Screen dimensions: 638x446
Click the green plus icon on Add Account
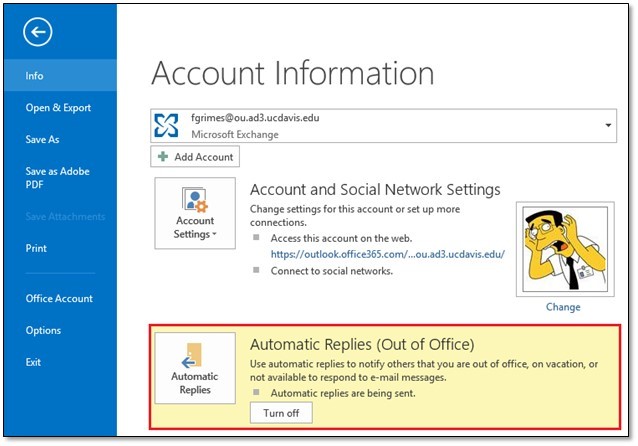163,157
